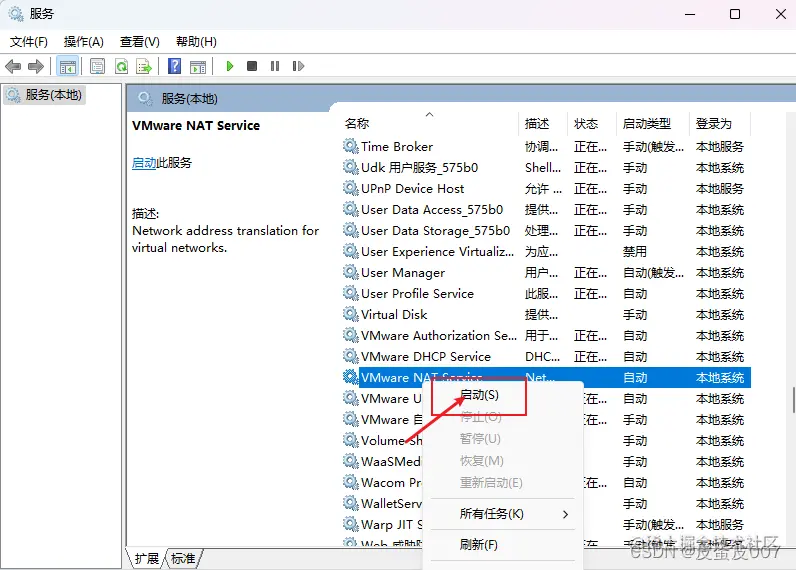Select the Virtual Disk service name
Screen dimensions: 796x570
(x=394, y=315)
